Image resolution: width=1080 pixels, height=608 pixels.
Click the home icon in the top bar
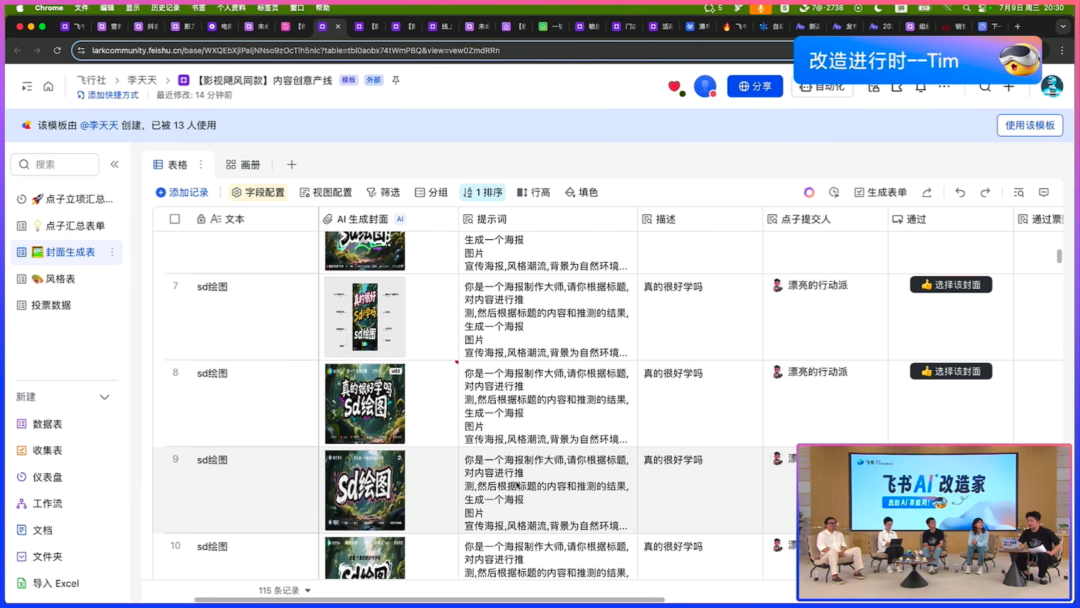pyautogui.click(x=48, y=87)
